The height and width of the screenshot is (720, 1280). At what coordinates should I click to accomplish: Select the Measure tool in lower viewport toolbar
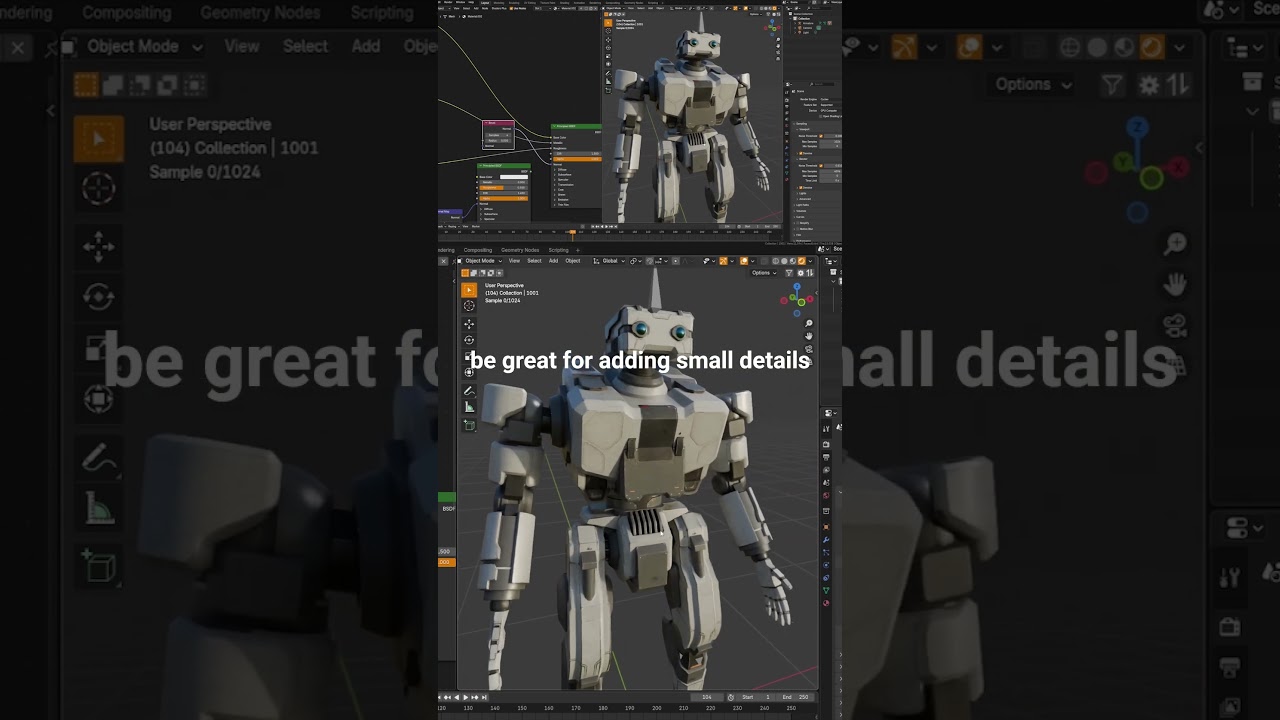click(469, 407)
